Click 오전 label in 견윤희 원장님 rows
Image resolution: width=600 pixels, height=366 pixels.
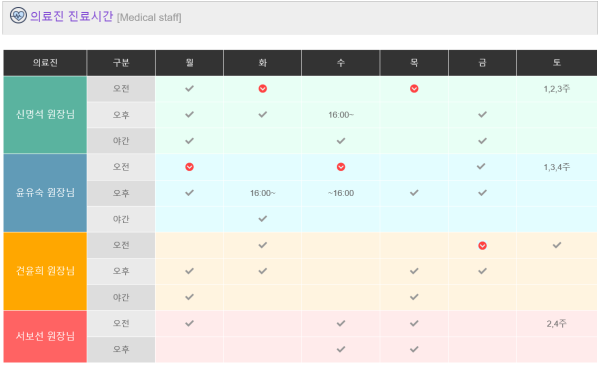(x=121, y=245)
